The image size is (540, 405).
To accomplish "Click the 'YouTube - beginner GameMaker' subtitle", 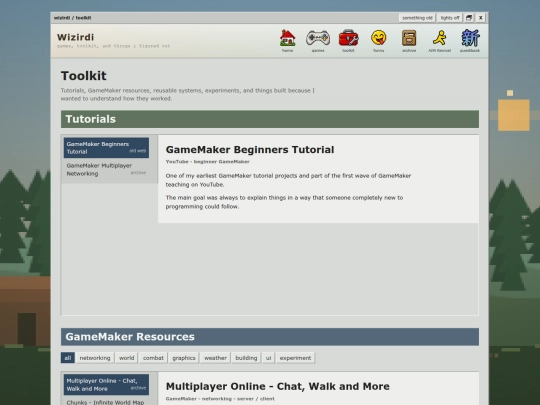I will click(x=208, y=162).
